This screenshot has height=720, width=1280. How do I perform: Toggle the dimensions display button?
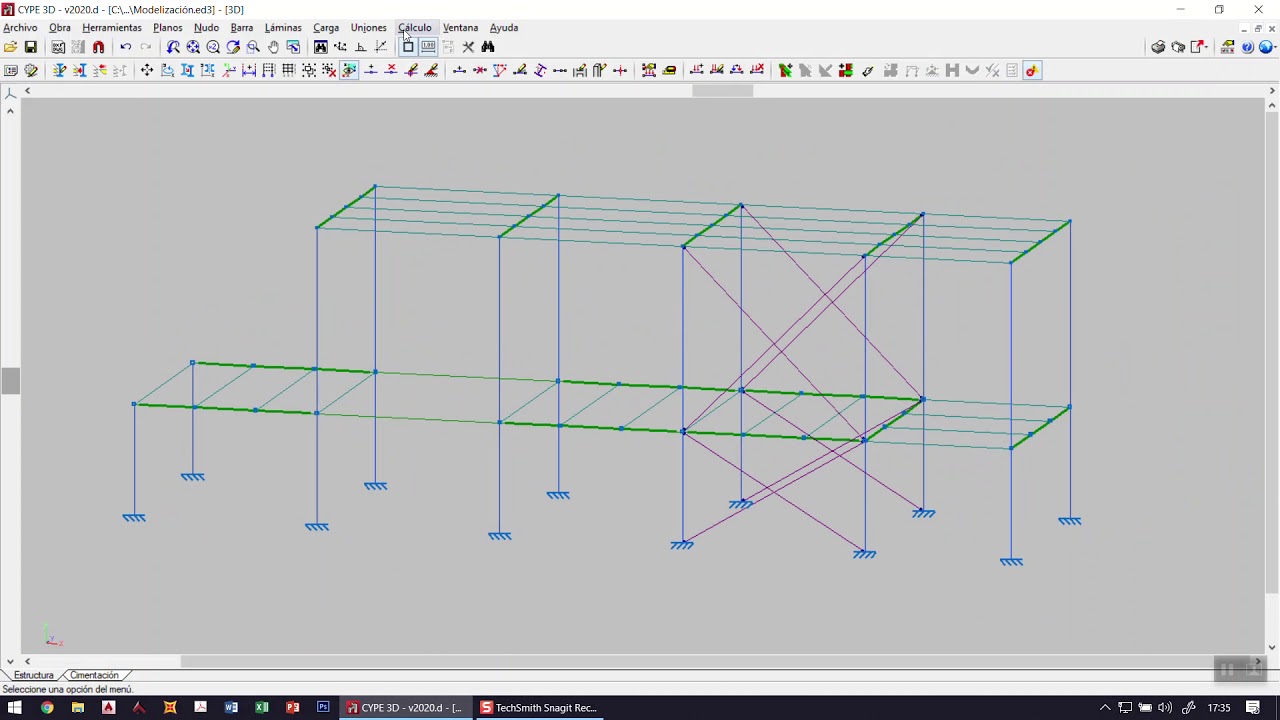pos(428,47)
